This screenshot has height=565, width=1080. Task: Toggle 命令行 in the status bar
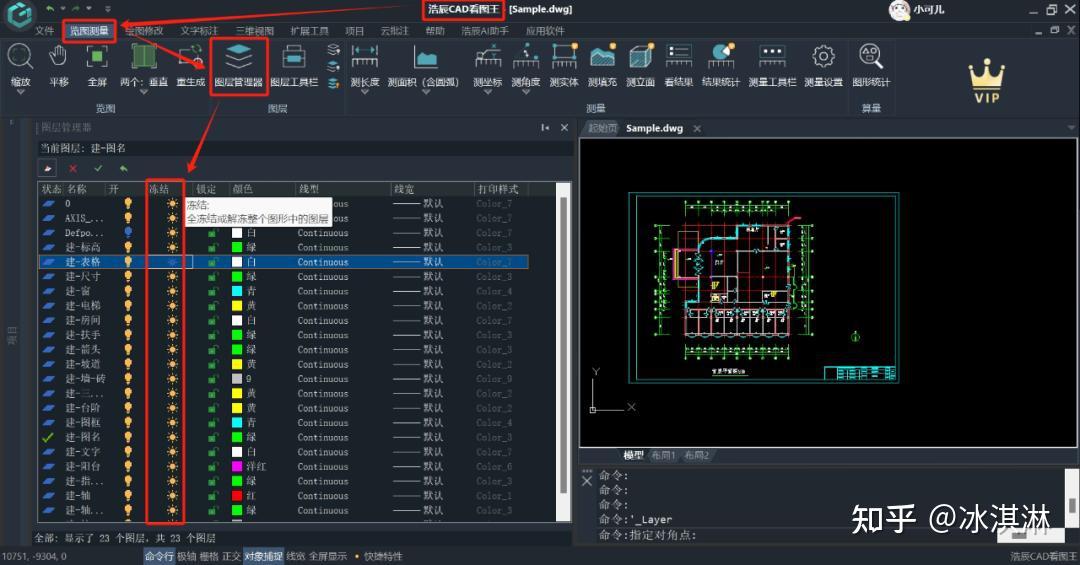[x=159, y=556]
